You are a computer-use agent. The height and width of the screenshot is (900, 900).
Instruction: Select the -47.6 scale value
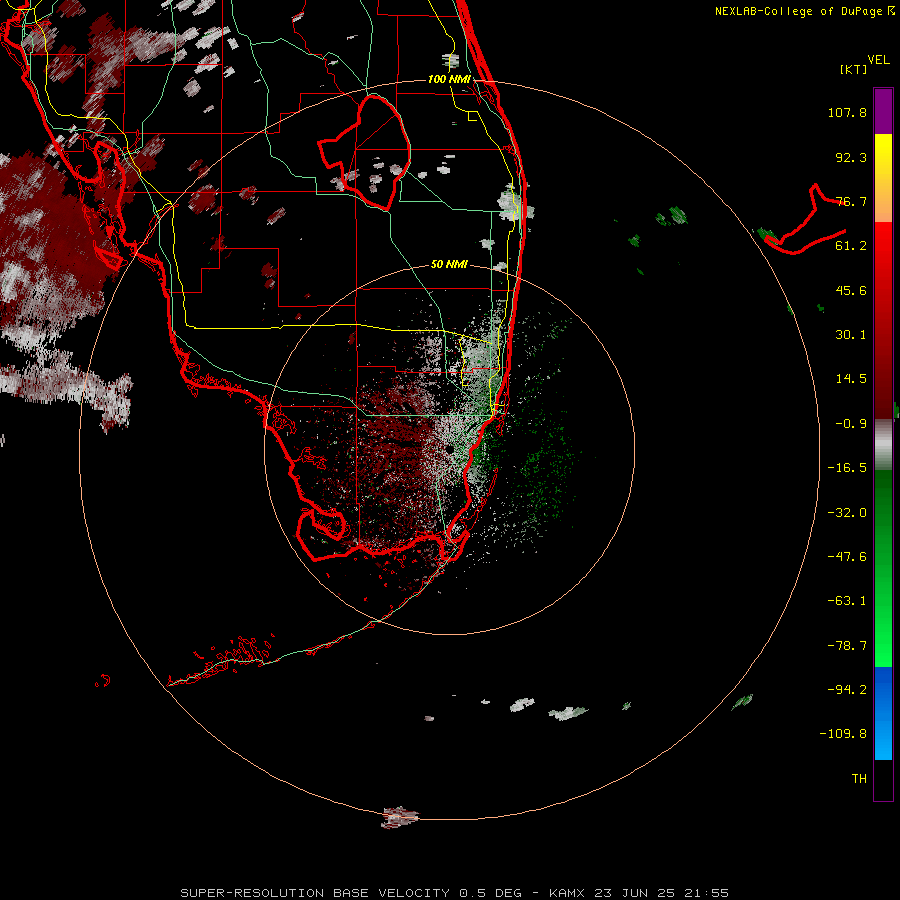(847, 557)
